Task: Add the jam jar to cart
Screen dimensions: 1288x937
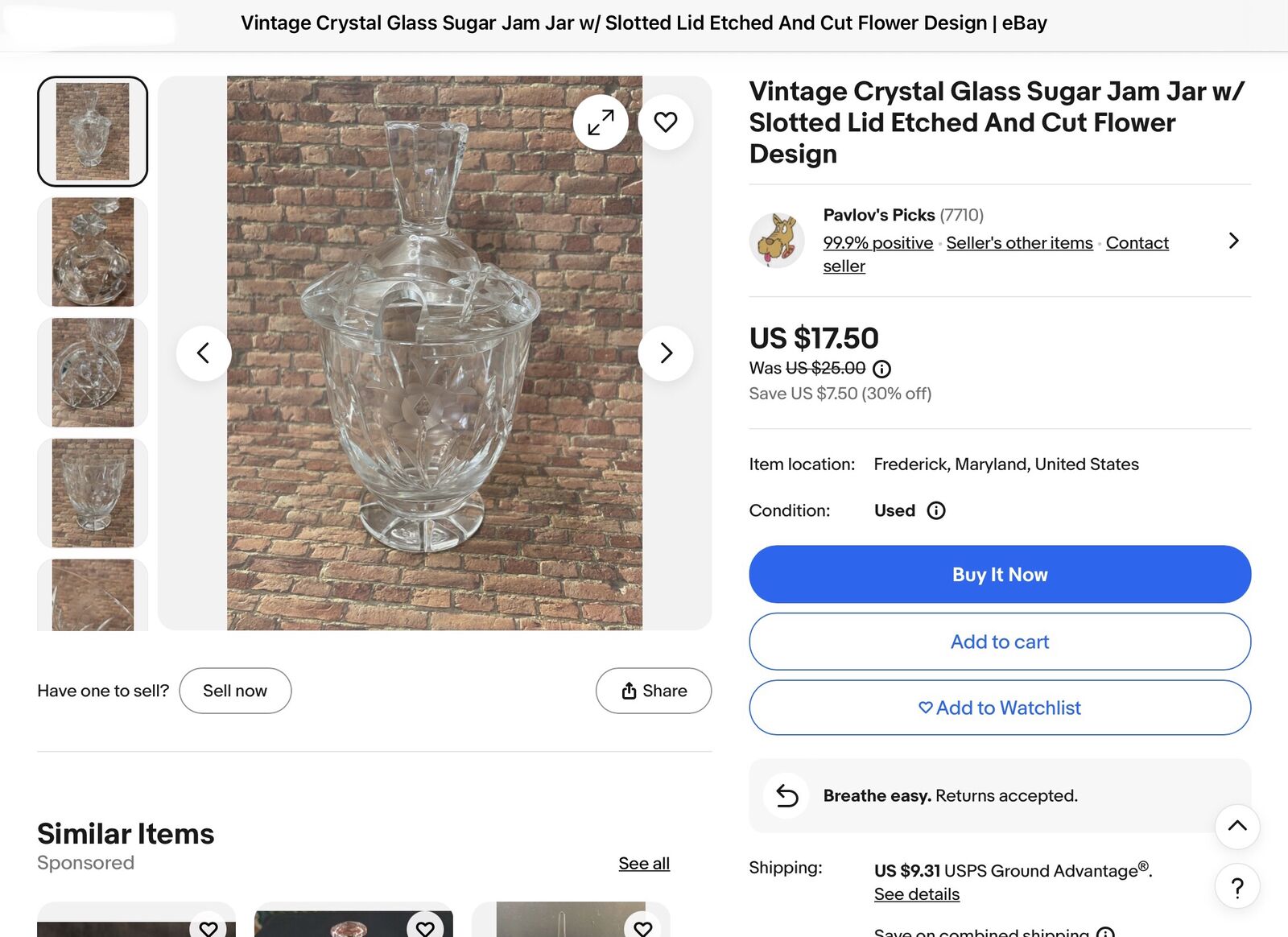Action: (1000, 642)
